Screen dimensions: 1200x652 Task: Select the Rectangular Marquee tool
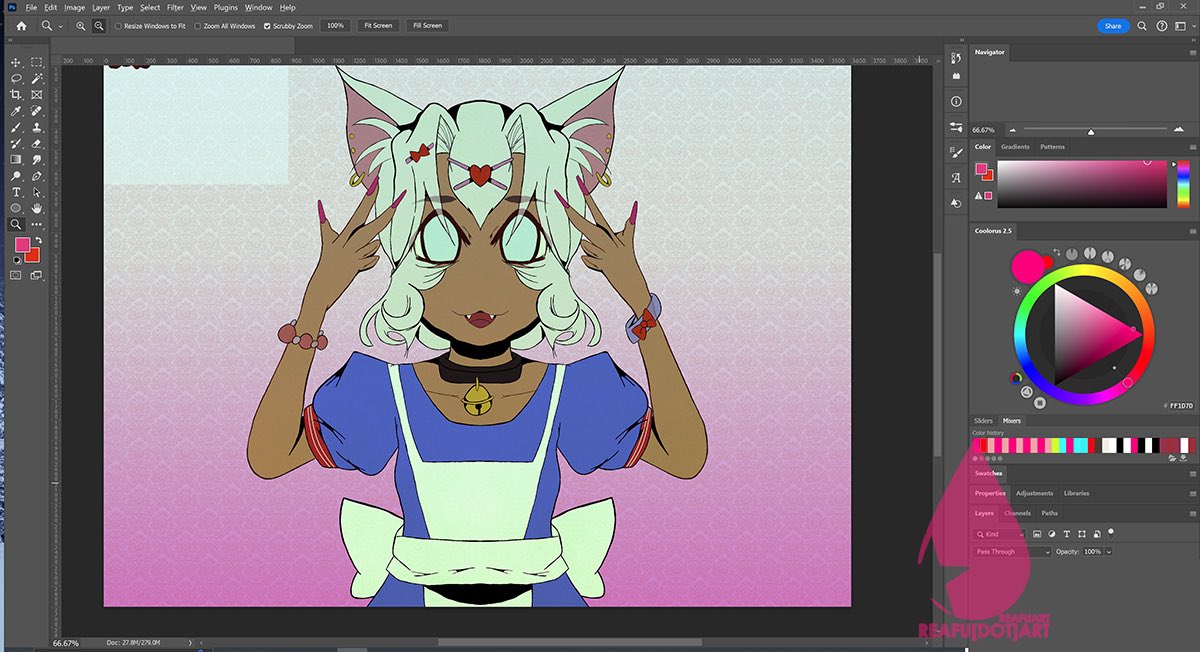pyautogui.click(x=37, y=62)
